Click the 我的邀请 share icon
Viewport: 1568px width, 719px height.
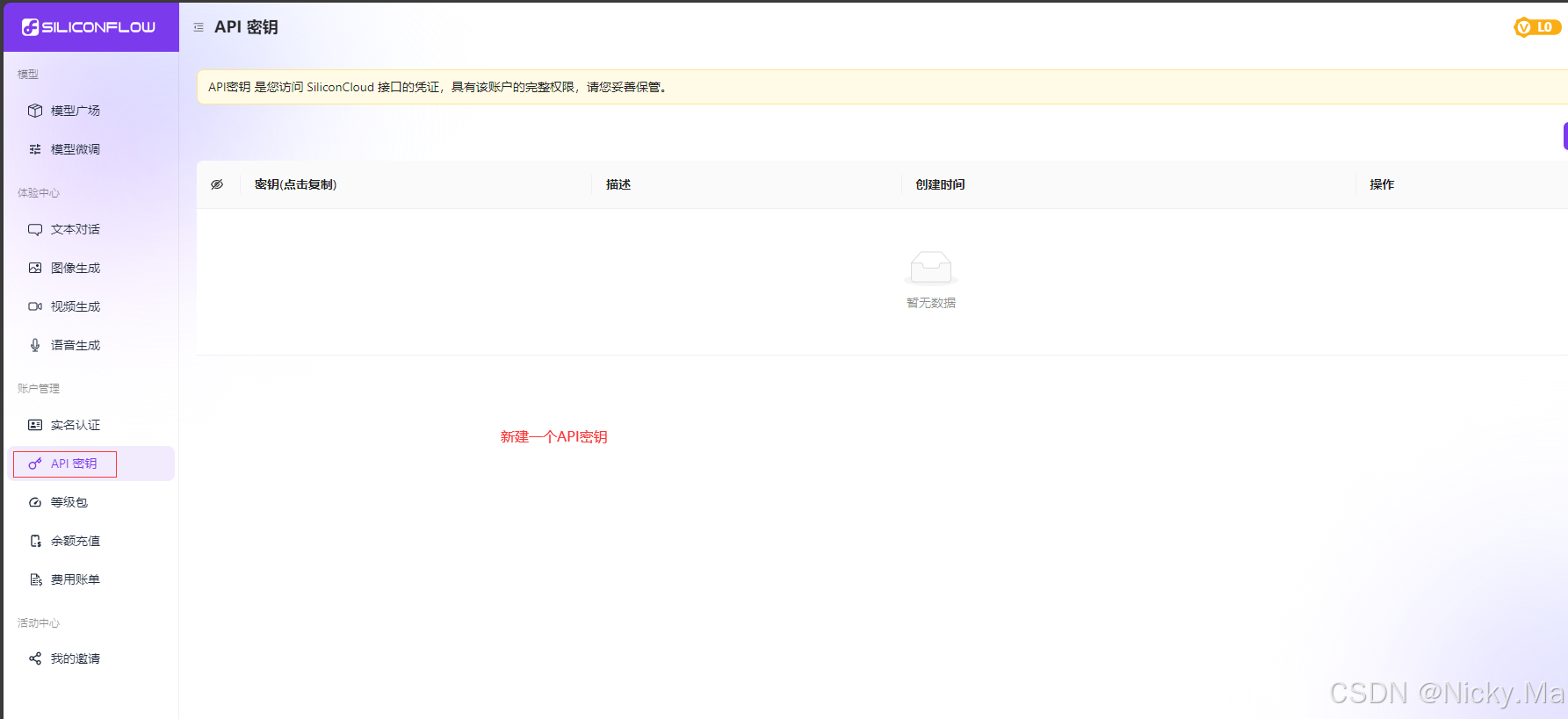point(35,658)
